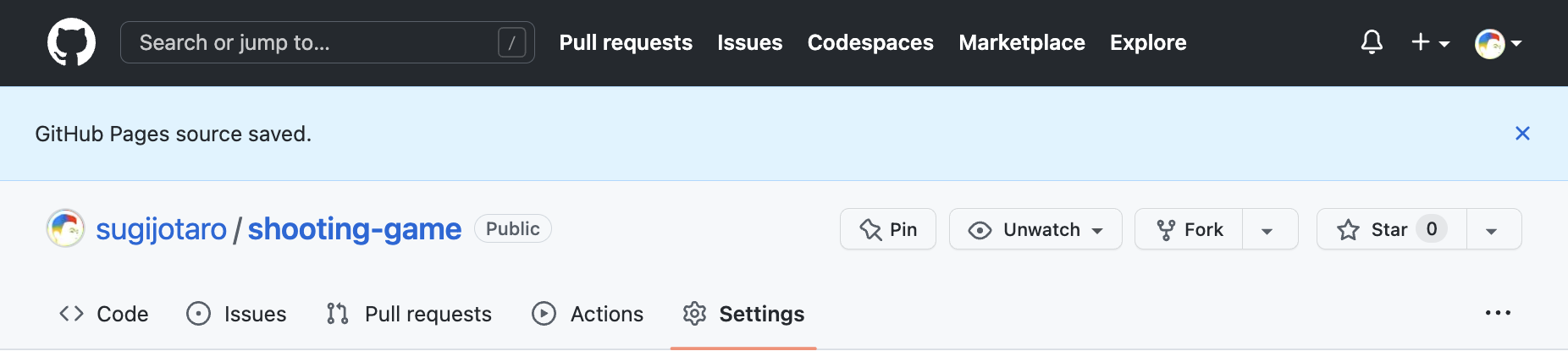Expand the Fork options dropdown arrow
Viewport: 1568px width, 362px height.
pos(1267,230)
